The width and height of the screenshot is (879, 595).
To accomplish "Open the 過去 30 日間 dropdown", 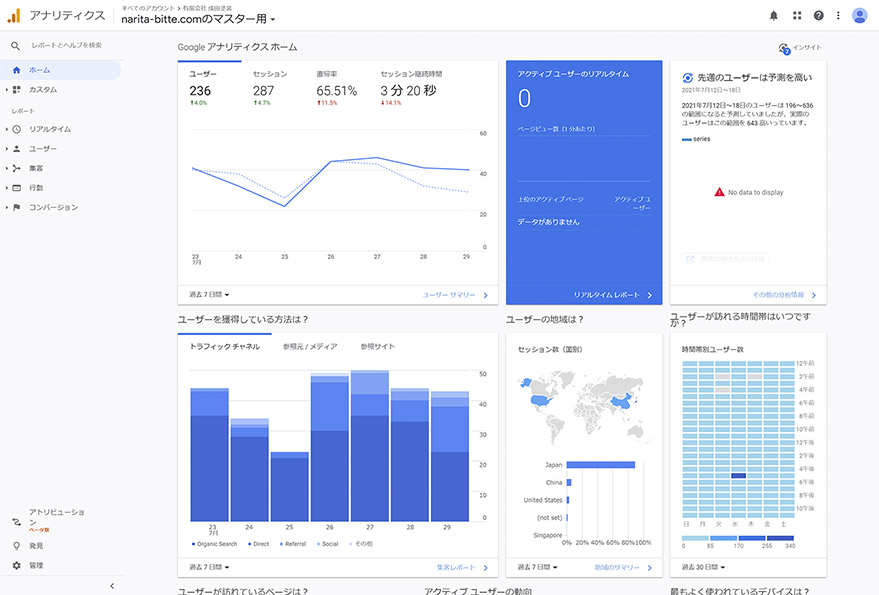I will pos(704,567).
